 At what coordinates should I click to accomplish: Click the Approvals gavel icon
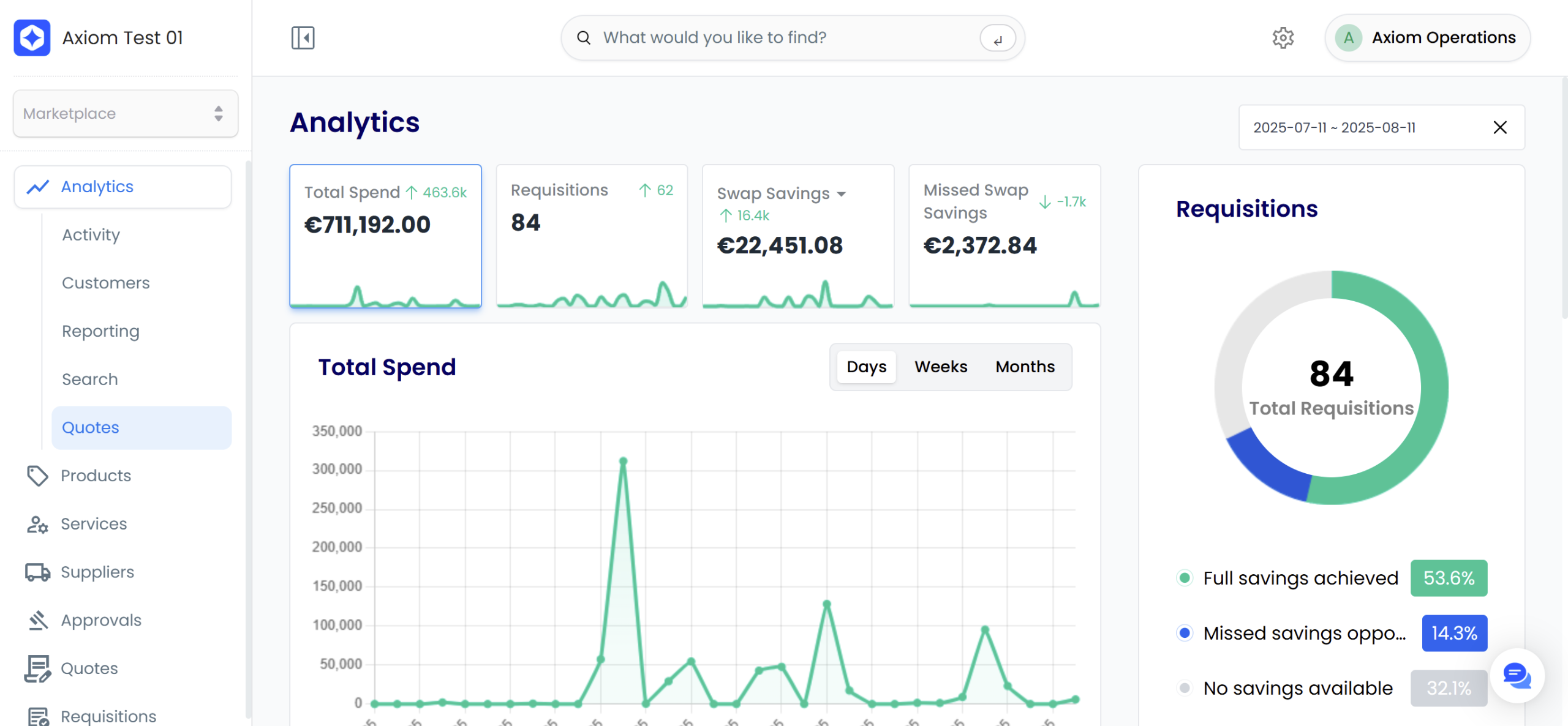click(37, 620)
